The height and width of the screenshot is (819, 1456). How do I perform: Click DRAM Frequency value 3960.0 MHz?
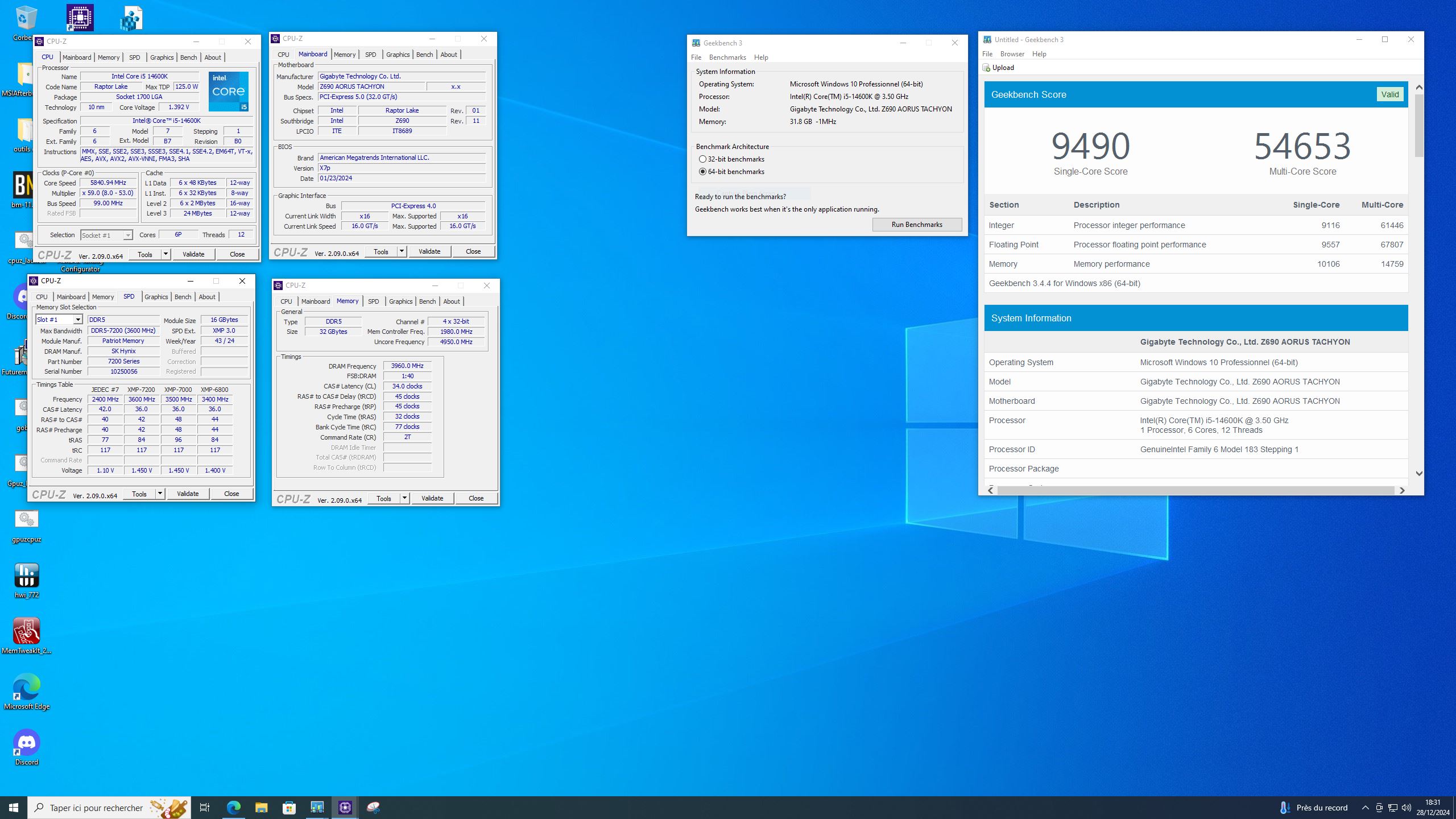(x=407, y=366)
